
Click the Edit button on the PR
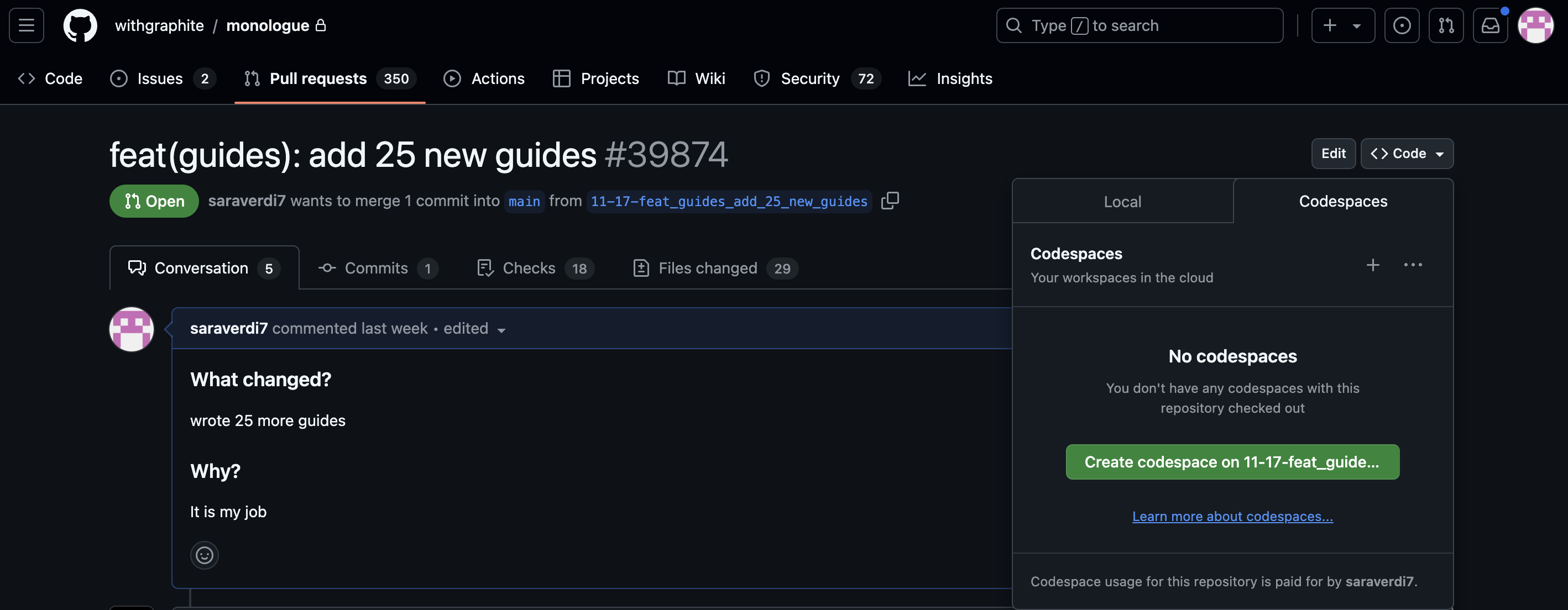tap(1333, 153)
